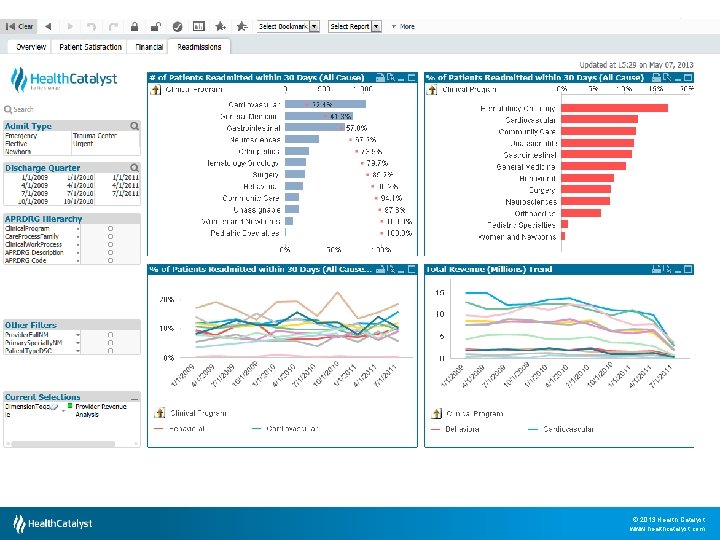The width and height of the screenshot is (720, 540).
Task: Add a bookmark with star-plus icon
Action: [x=220, y=26]
